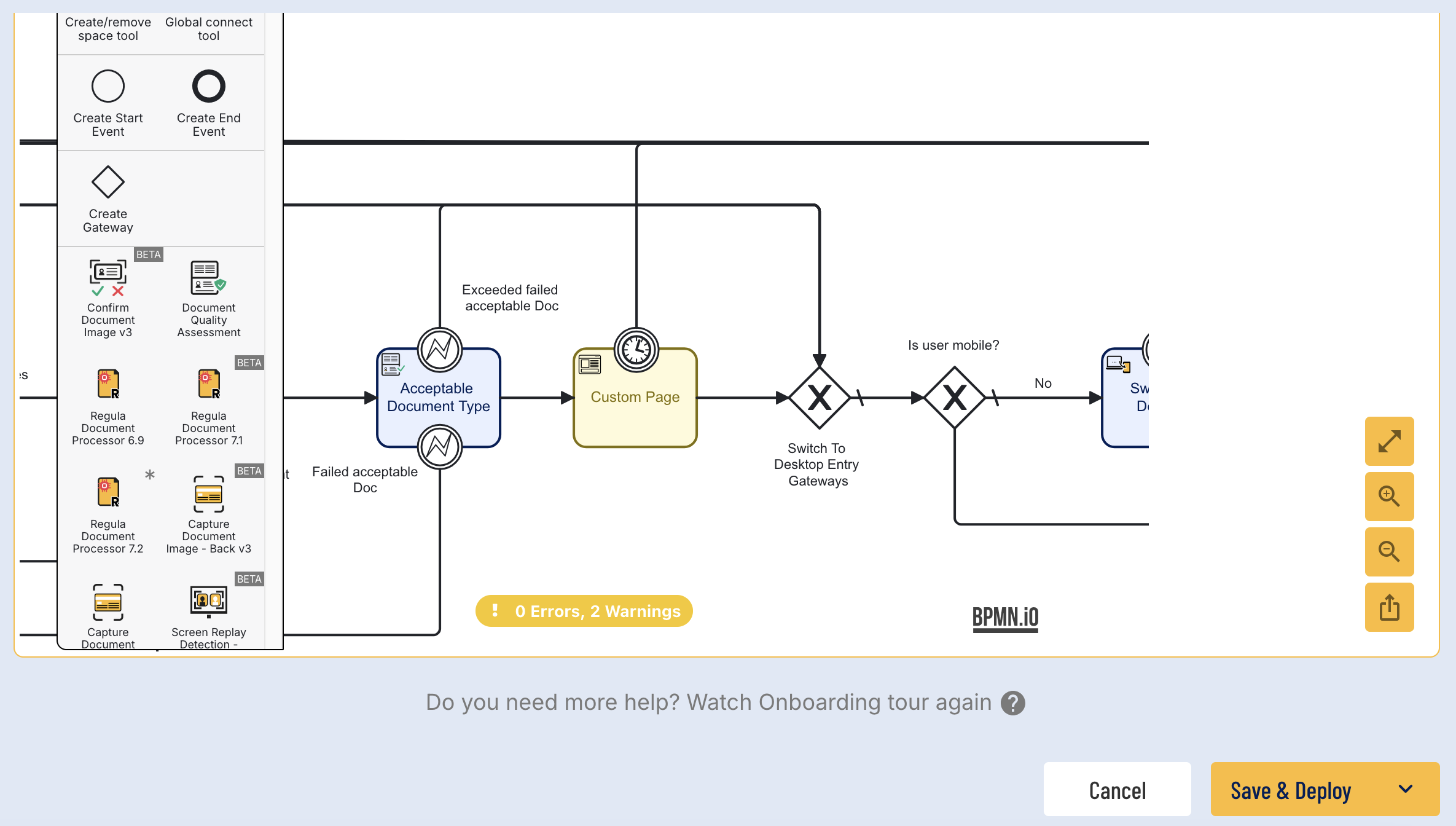
Task: Click the Global connect tool
Action: coord(209,29)
